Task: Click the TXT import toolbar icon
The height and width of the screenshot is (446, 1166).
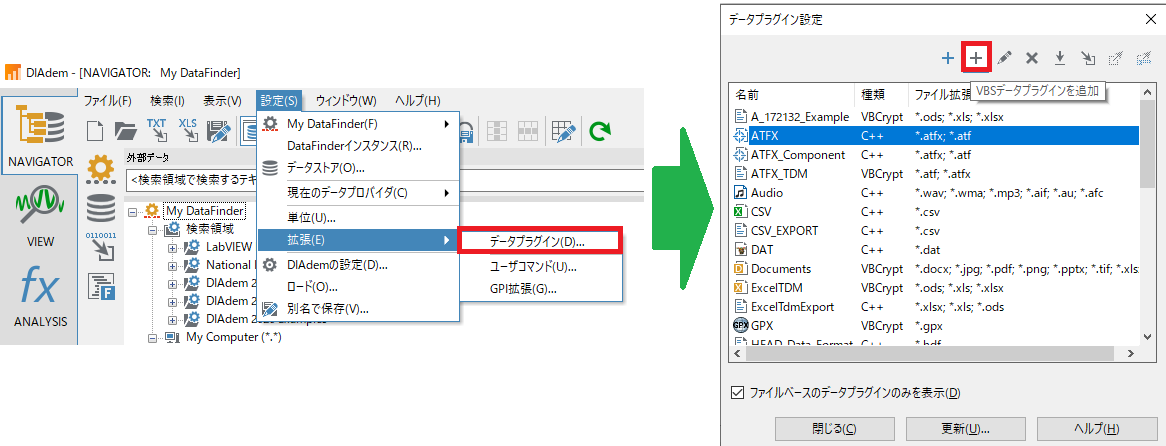Action: pos(157,130)
